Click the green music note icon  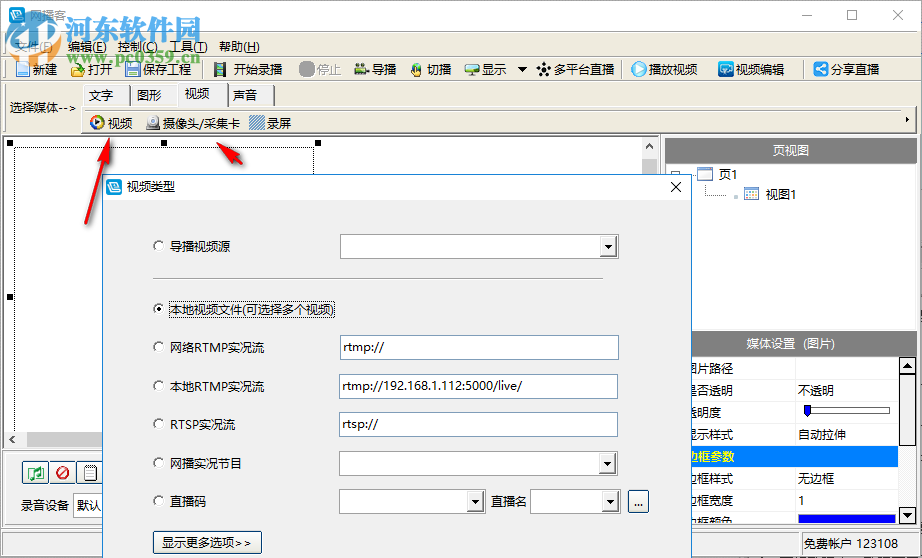(x=35, y=473)
